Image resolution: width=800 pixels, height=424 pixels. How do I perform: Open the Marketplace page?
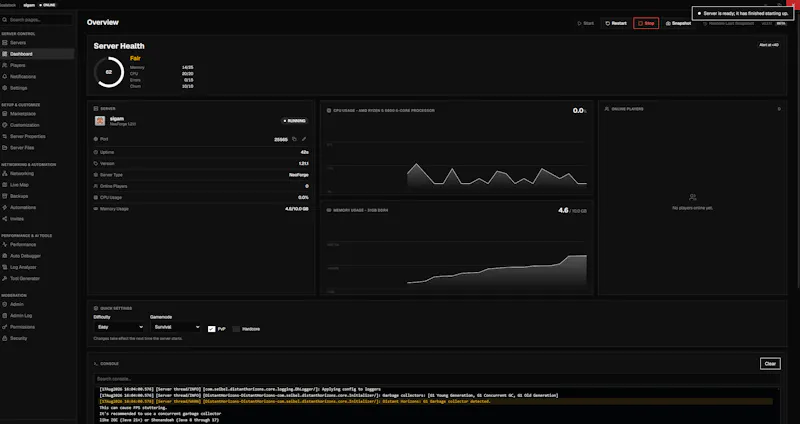(37, 114)
